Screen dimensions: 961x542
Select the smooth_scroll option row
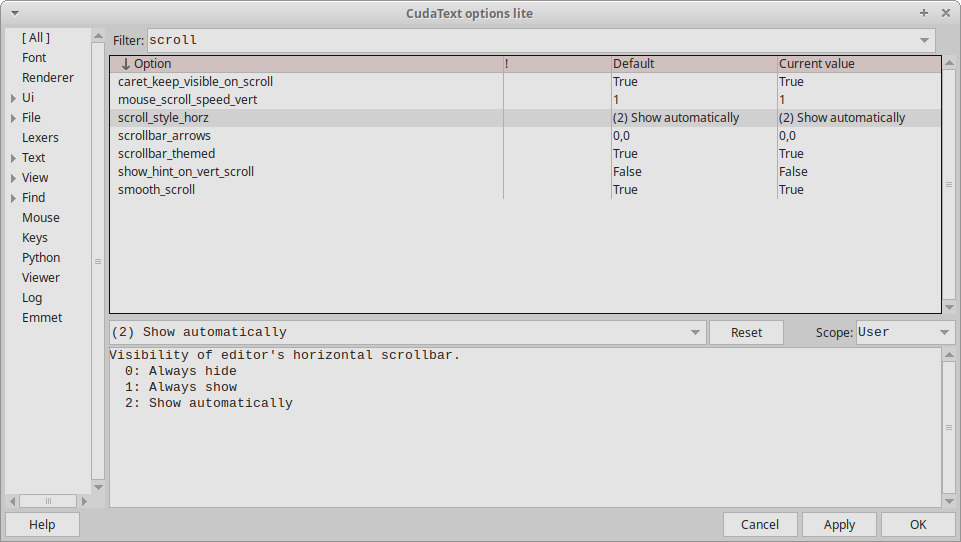pyautogui.click(x=526, y=189)
